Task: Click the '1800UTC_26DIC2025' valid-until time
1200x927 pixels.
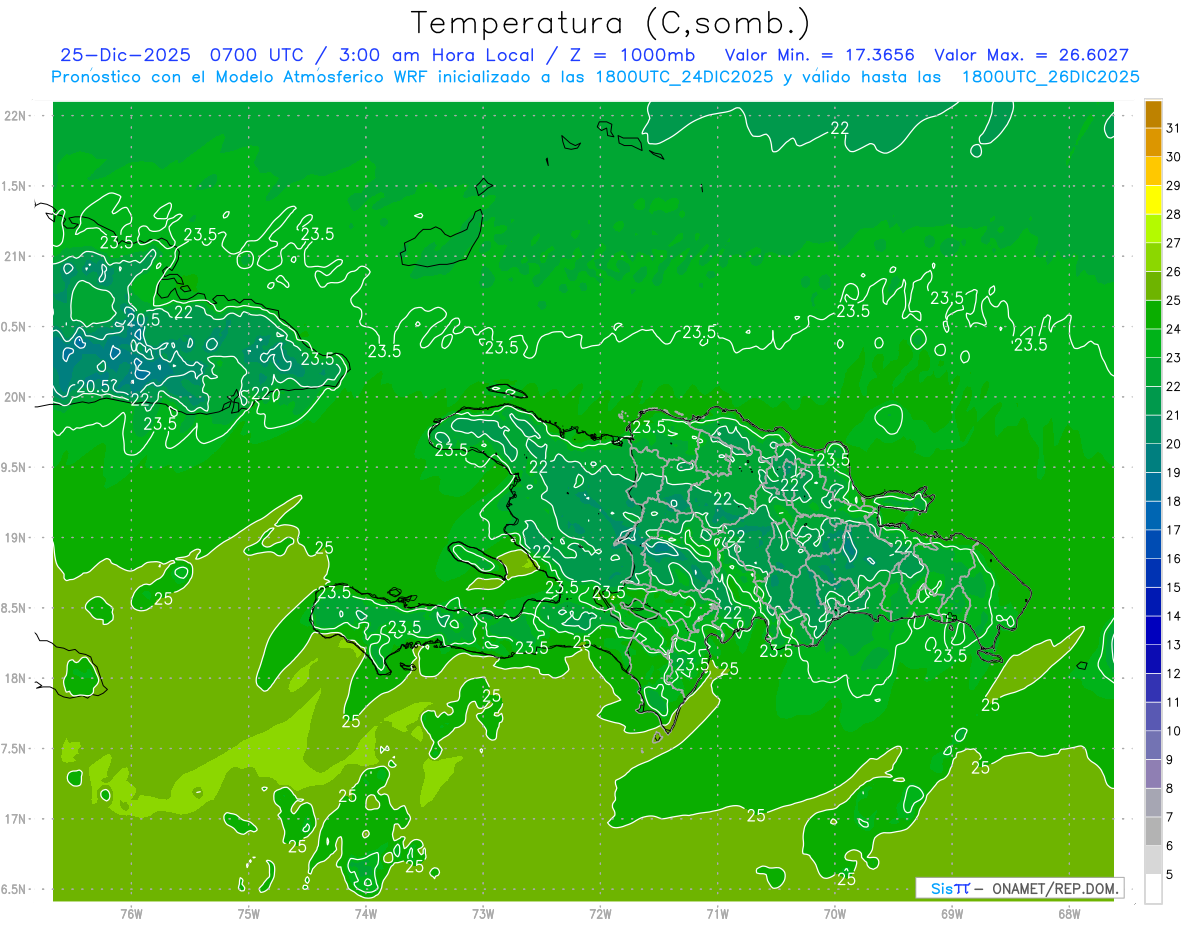Action: point(1051,77)
